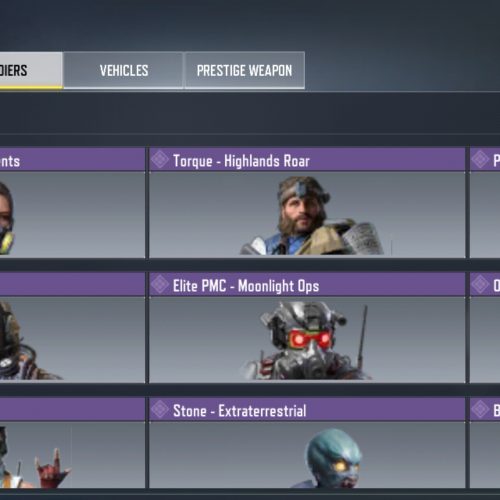
Task: Select the Stone alien character portrait
Action: [x=307, y=455]
